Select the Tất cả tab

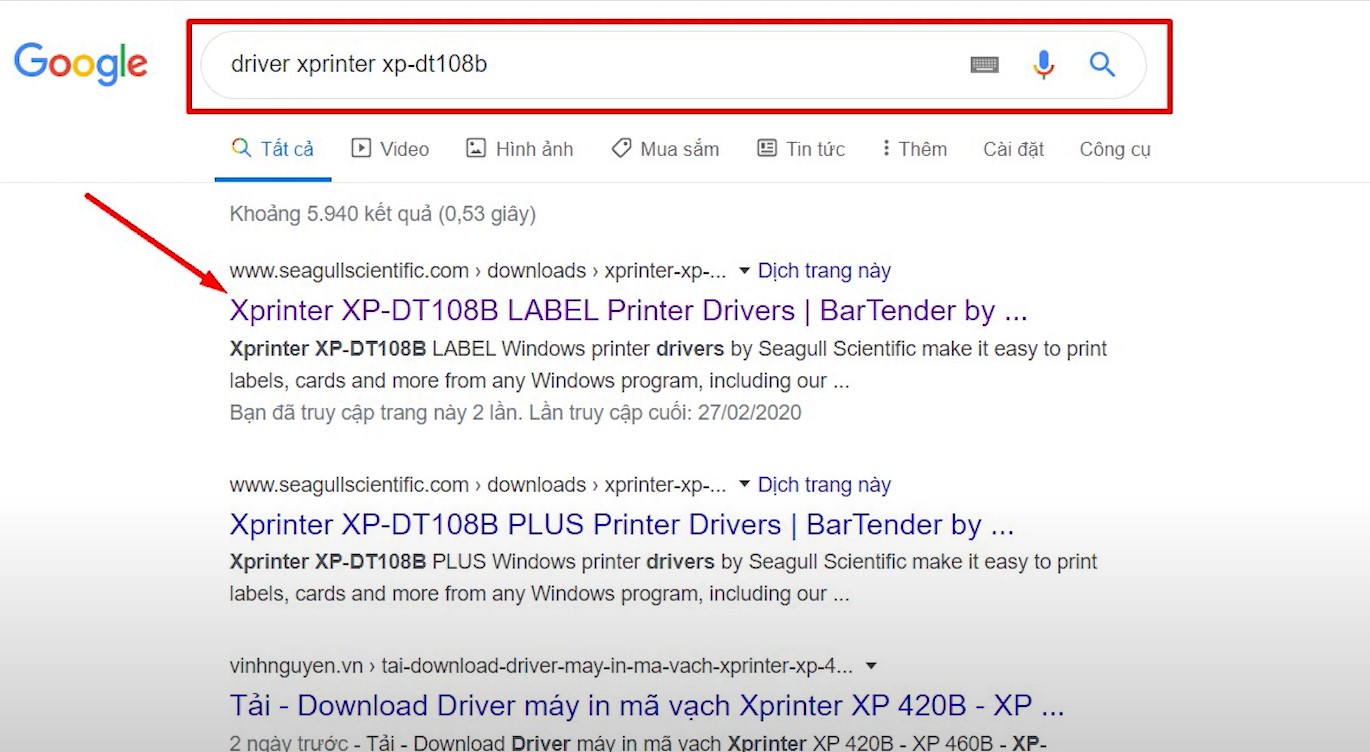click(273, 149)
